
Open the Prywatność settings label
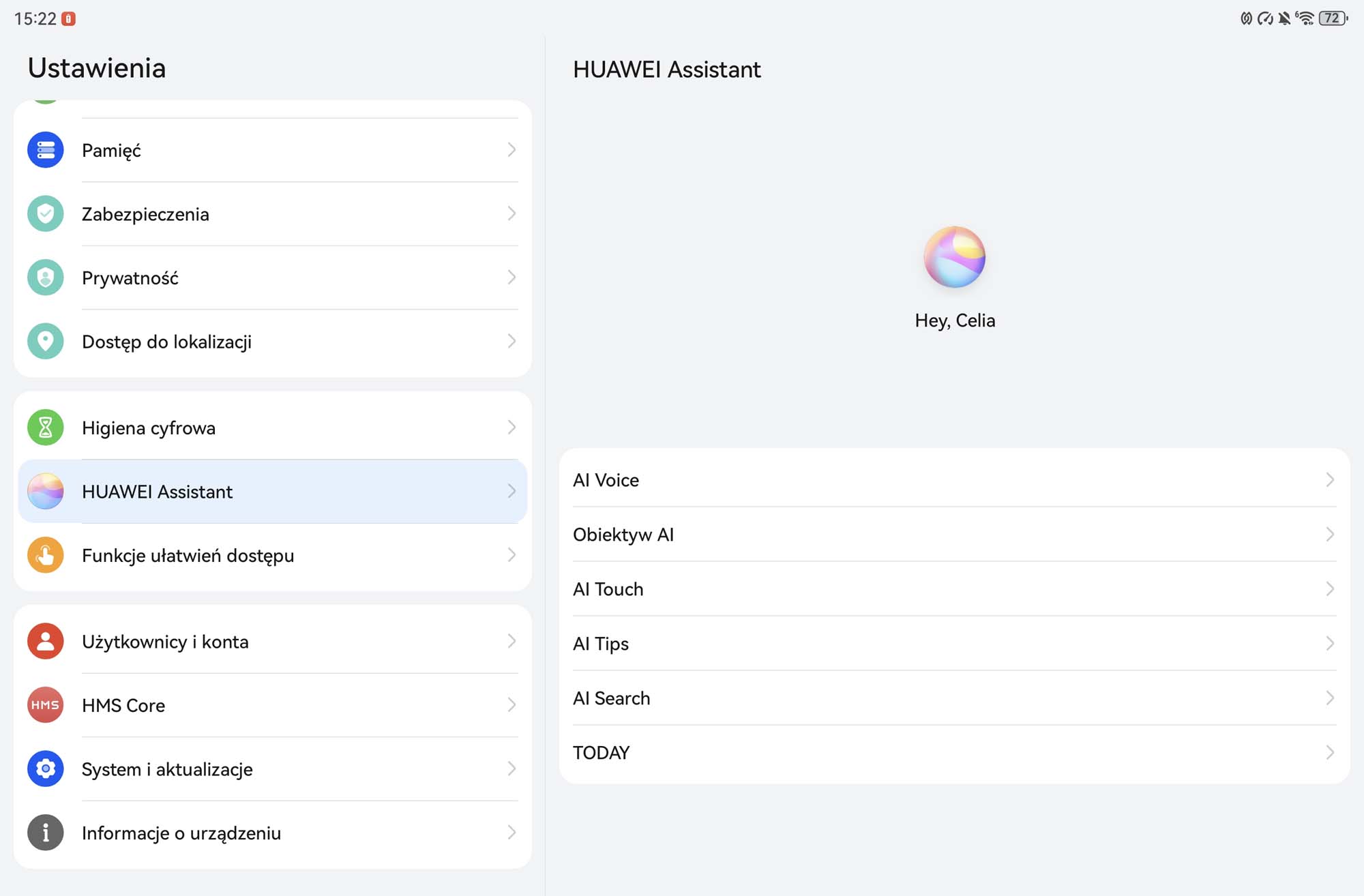click(x=130, y=278)
